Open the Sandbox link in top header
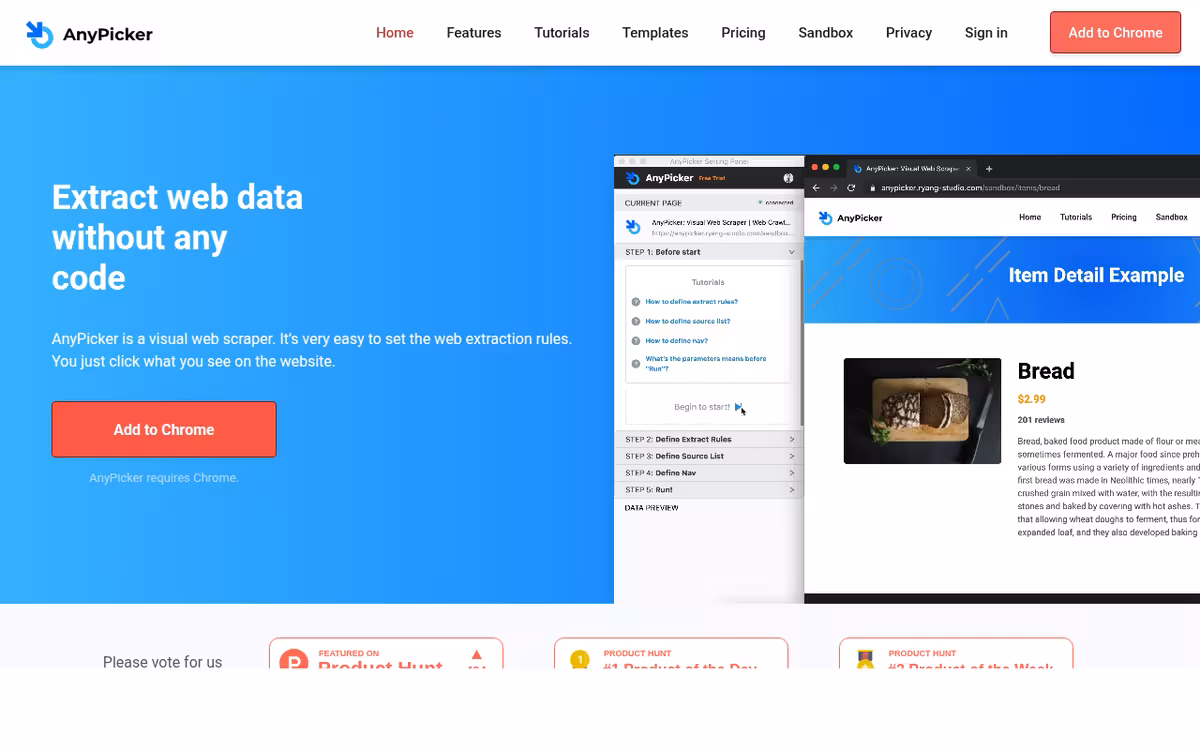1200x750 pixels. pos(826,33)
